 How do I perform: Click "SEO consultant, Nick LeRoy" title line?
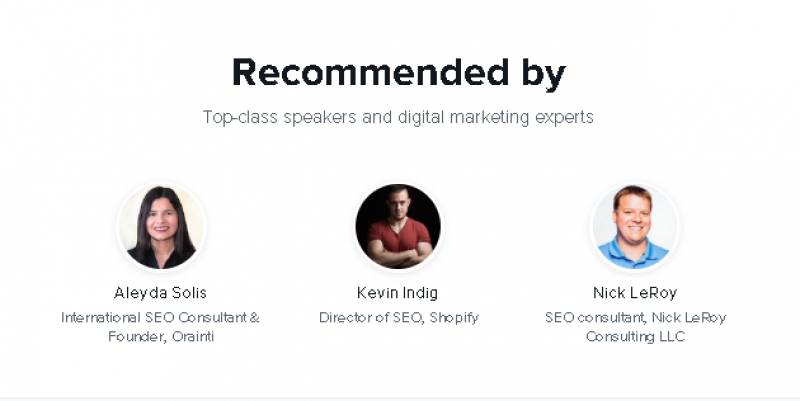[x=635, y=318]
